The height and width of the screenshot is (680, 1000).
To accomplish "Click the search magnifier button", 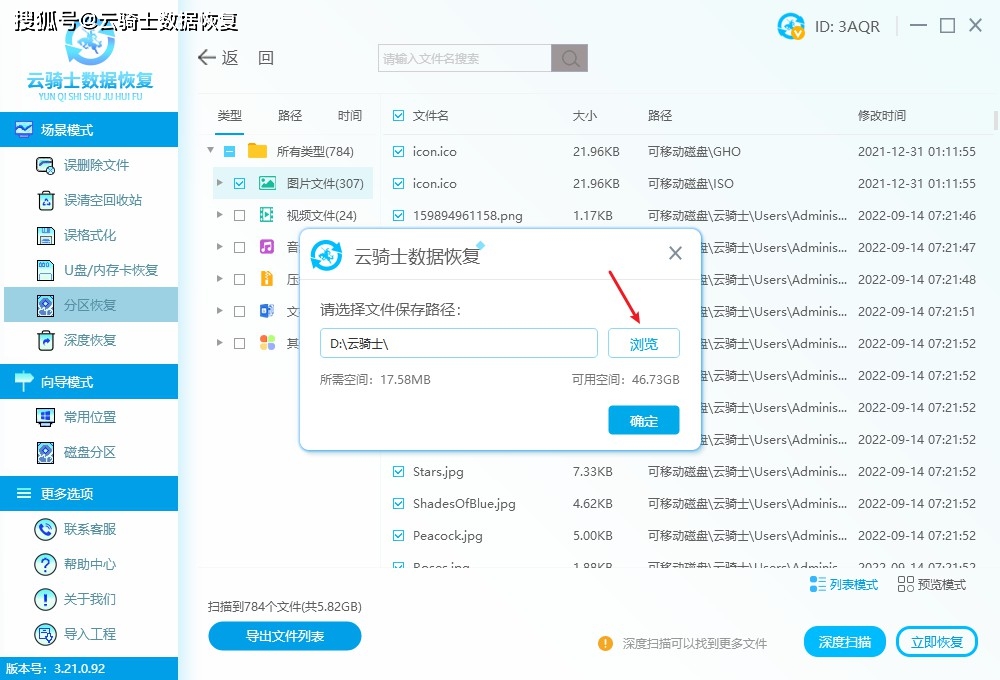I will tap(570, 59).
